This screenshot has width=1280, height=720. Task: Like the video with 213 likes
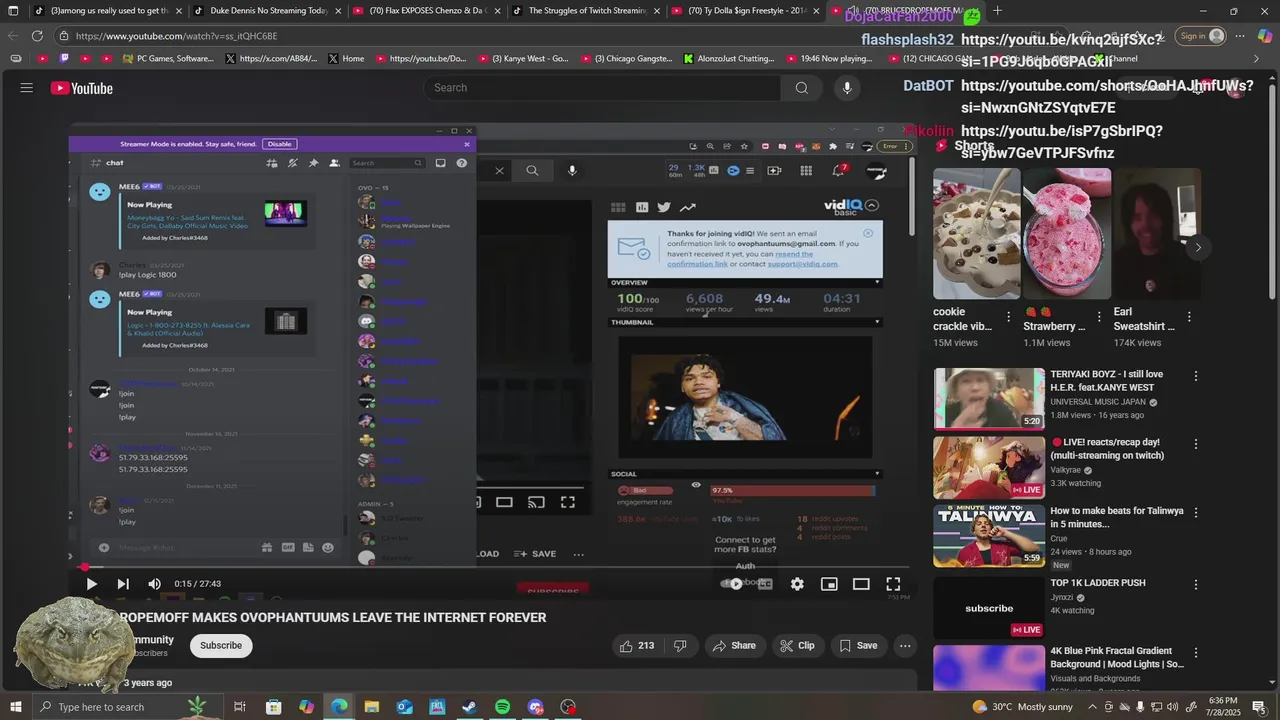point(636,646)
